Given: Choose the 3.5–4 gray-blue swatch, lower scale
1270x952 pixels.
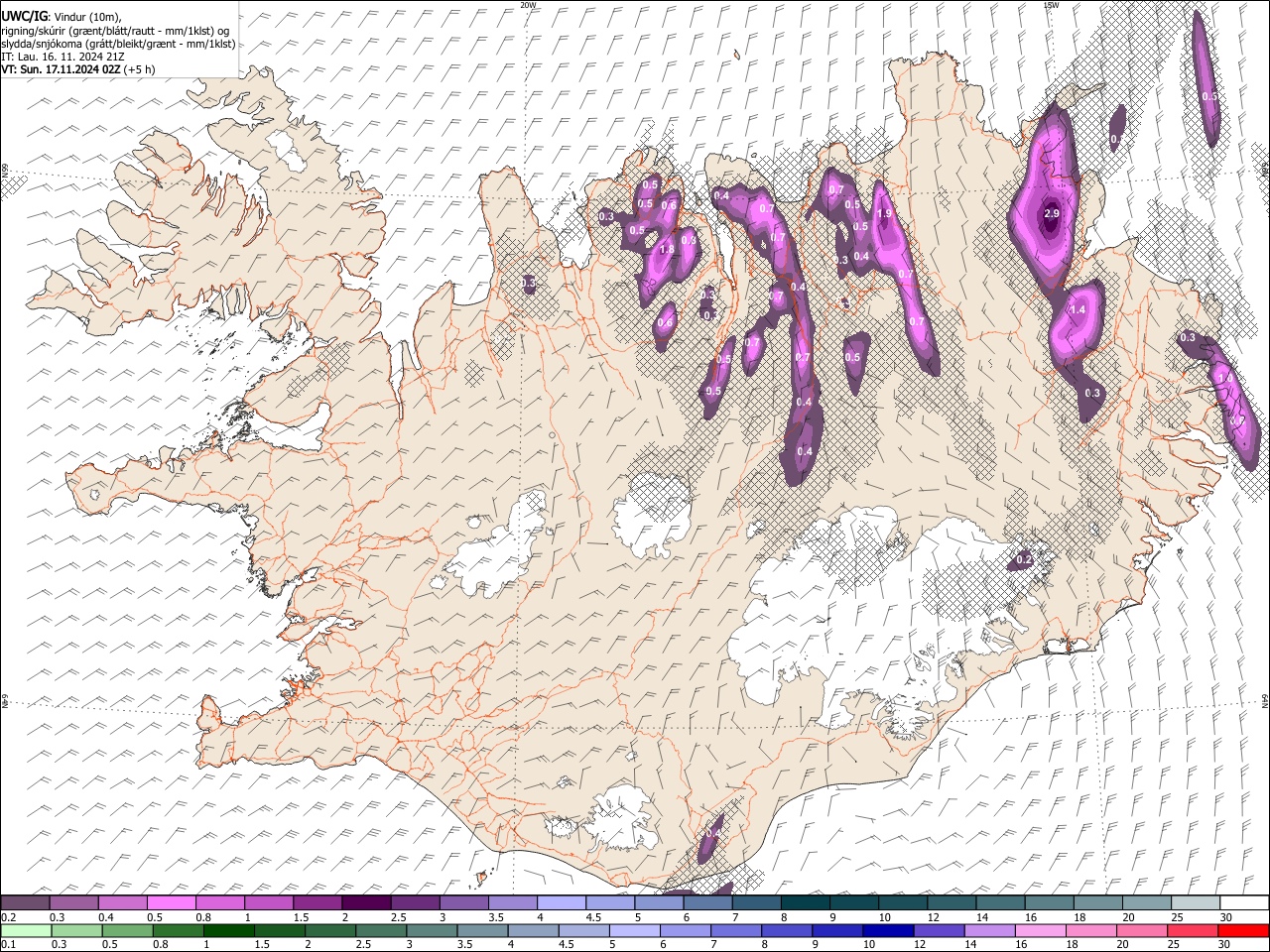Looking at the screenshot, I should pos(482,930).
